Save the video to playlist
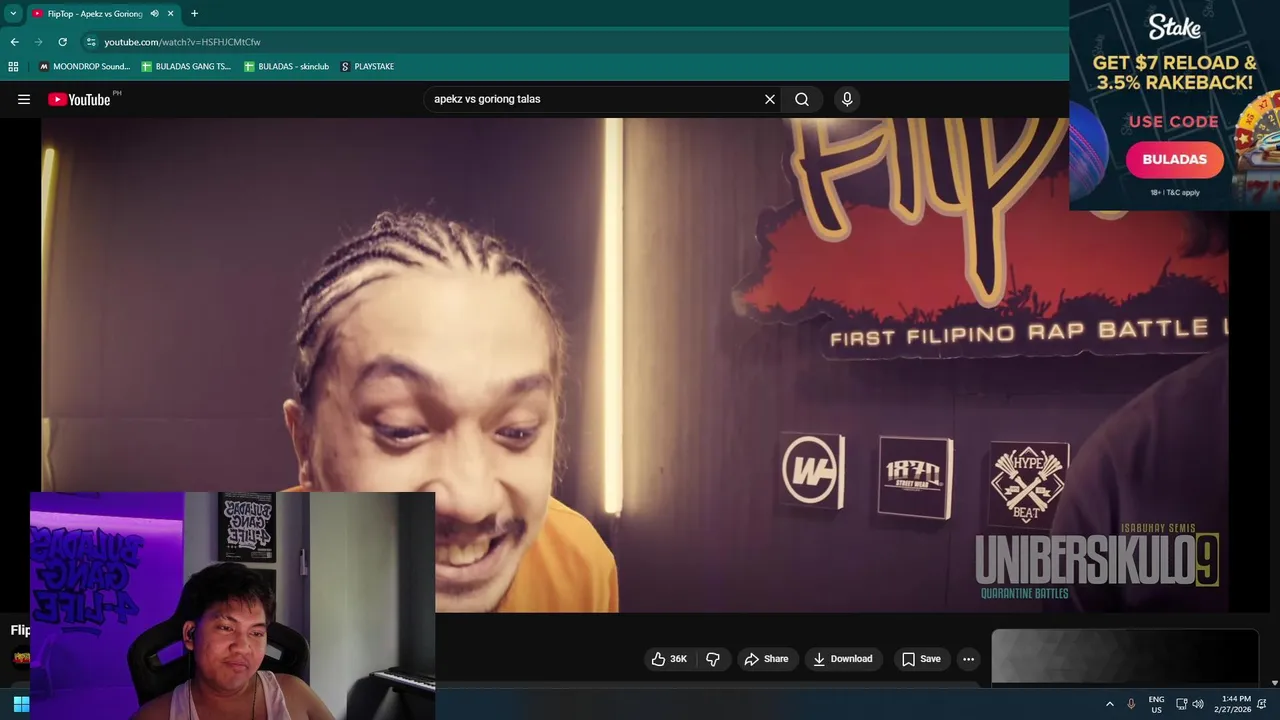This screenshot has height=720, width=1280. [921, 659]
